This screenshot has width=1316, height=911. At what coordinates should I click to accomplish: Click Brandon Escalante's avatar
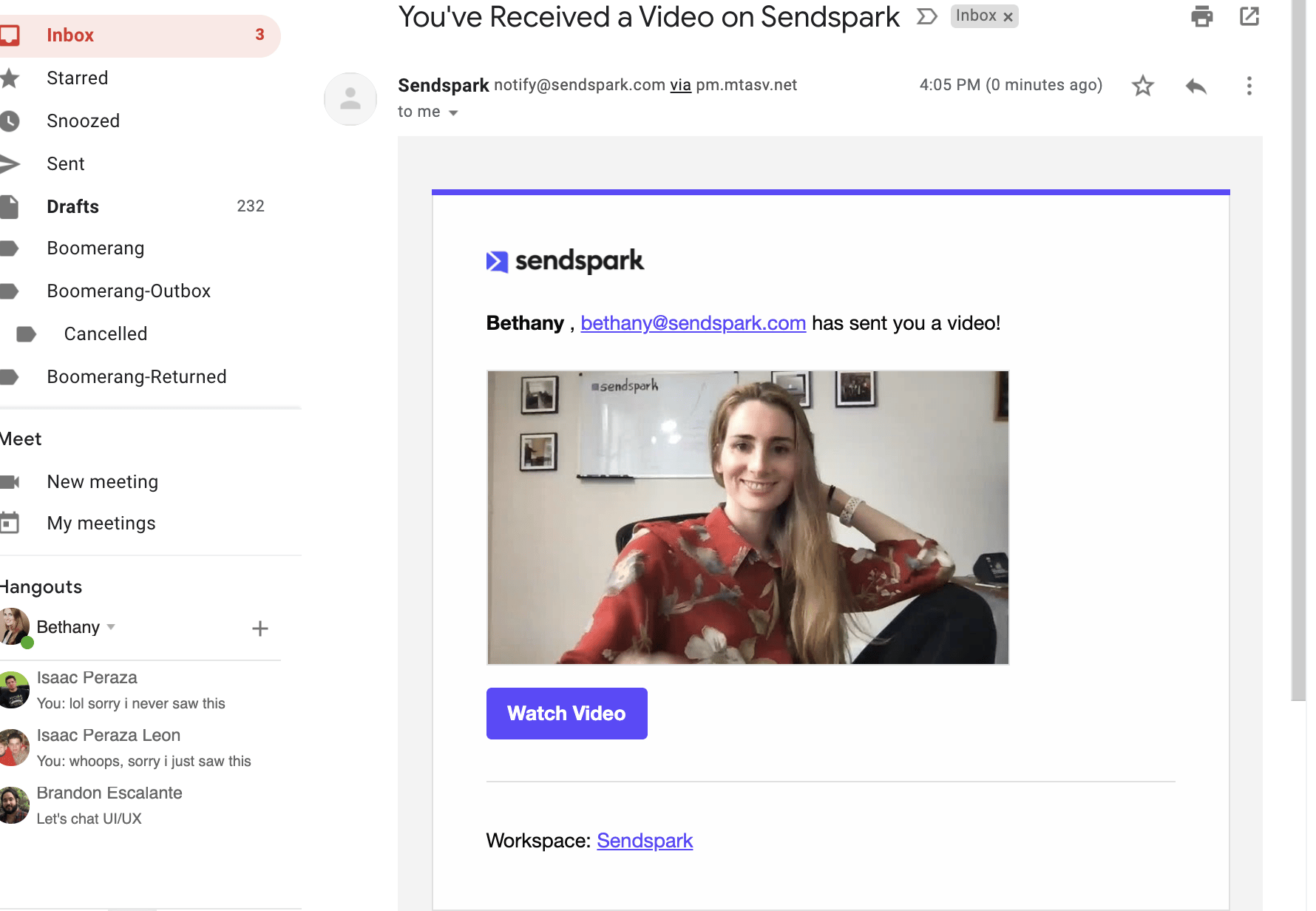click(x=13, y=805)
